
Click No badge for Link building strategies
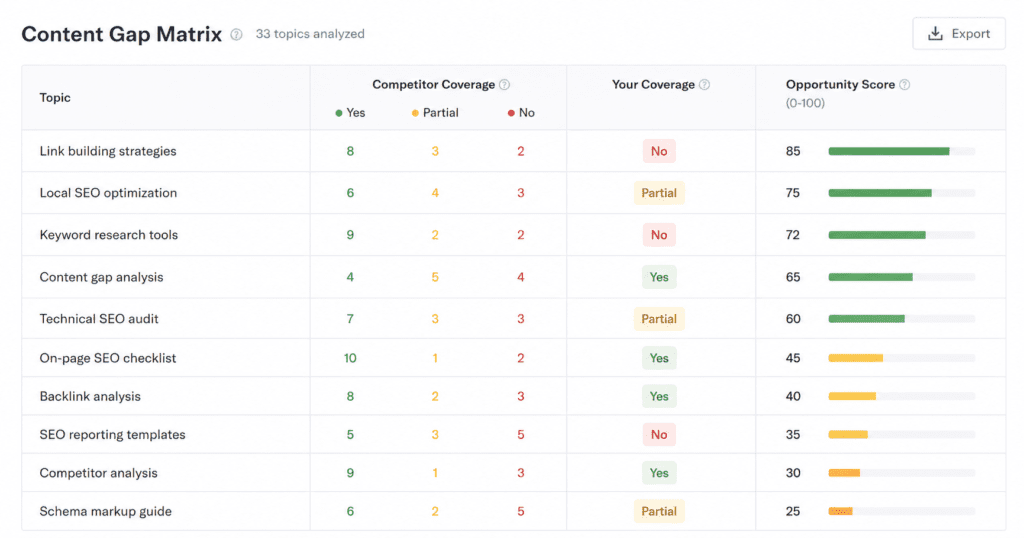pyautogui.click(x=659, y=151)
